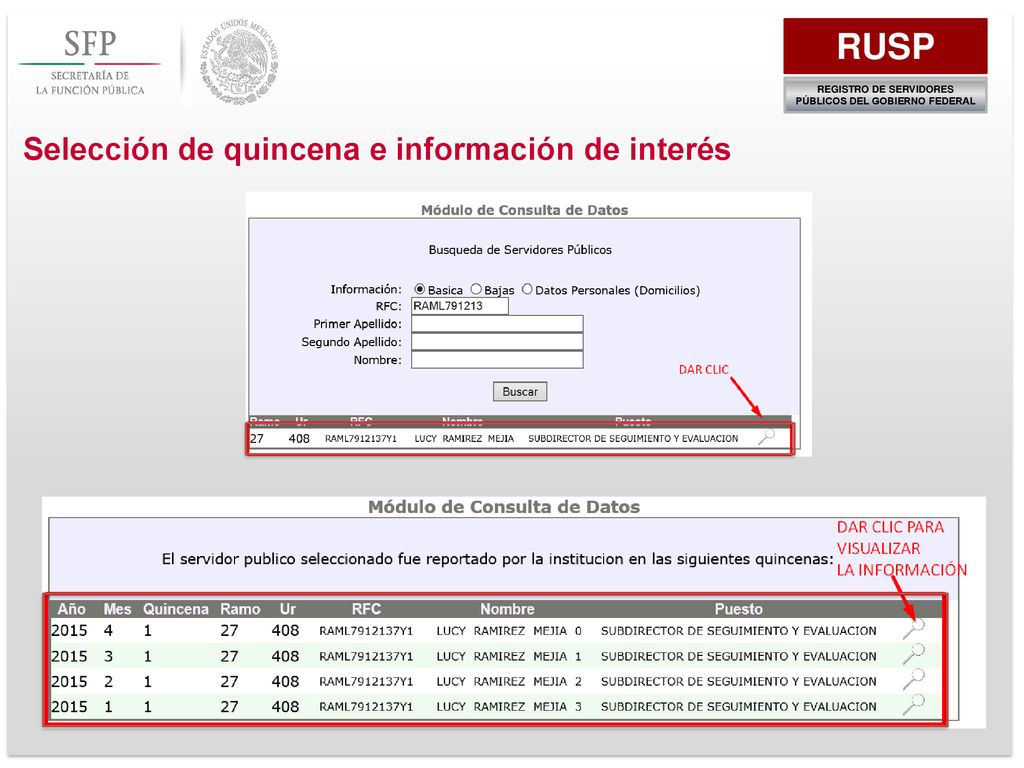This screenshot has width=1024, height=768.
Task: Click 'LUCY RAMIREZ MEJIA' in the search result row
Action: point(464,439)
